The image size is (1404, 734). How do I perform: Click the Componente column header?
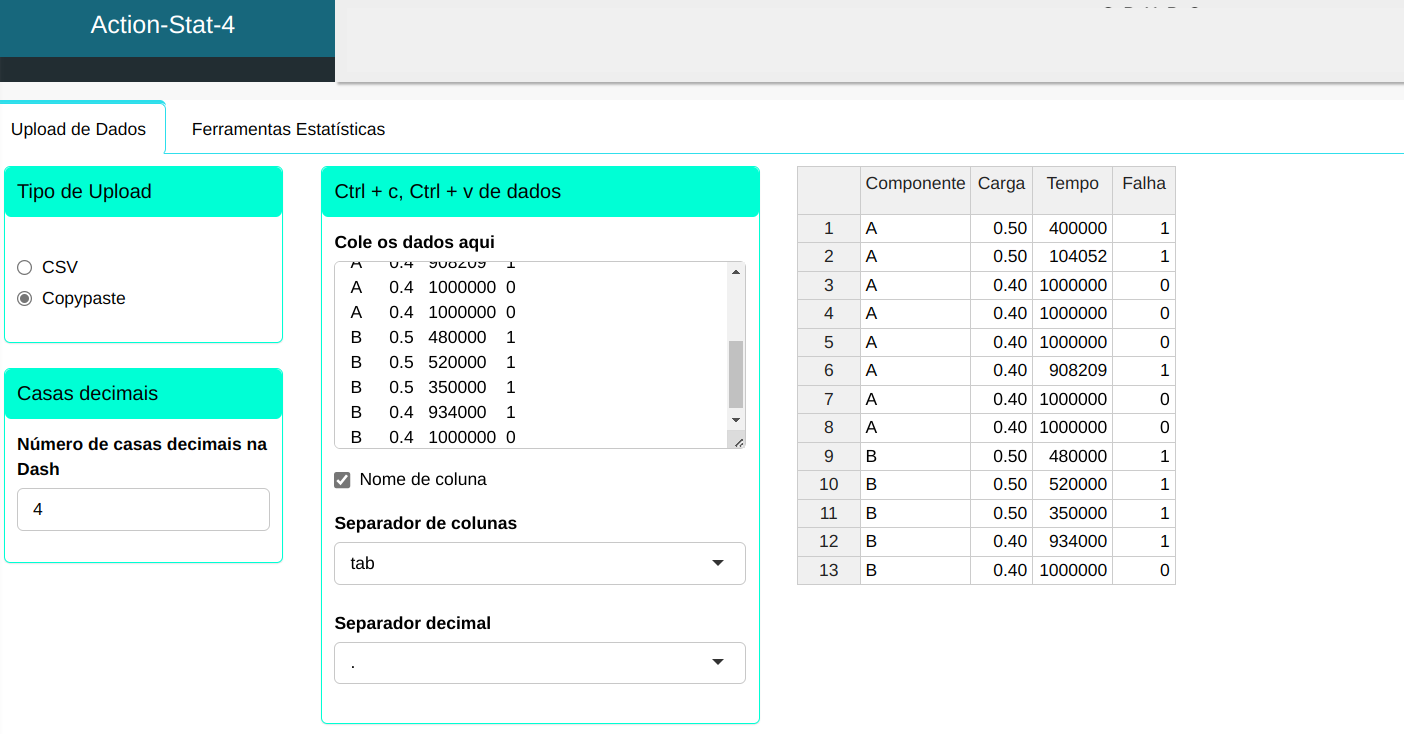(915, 184)
